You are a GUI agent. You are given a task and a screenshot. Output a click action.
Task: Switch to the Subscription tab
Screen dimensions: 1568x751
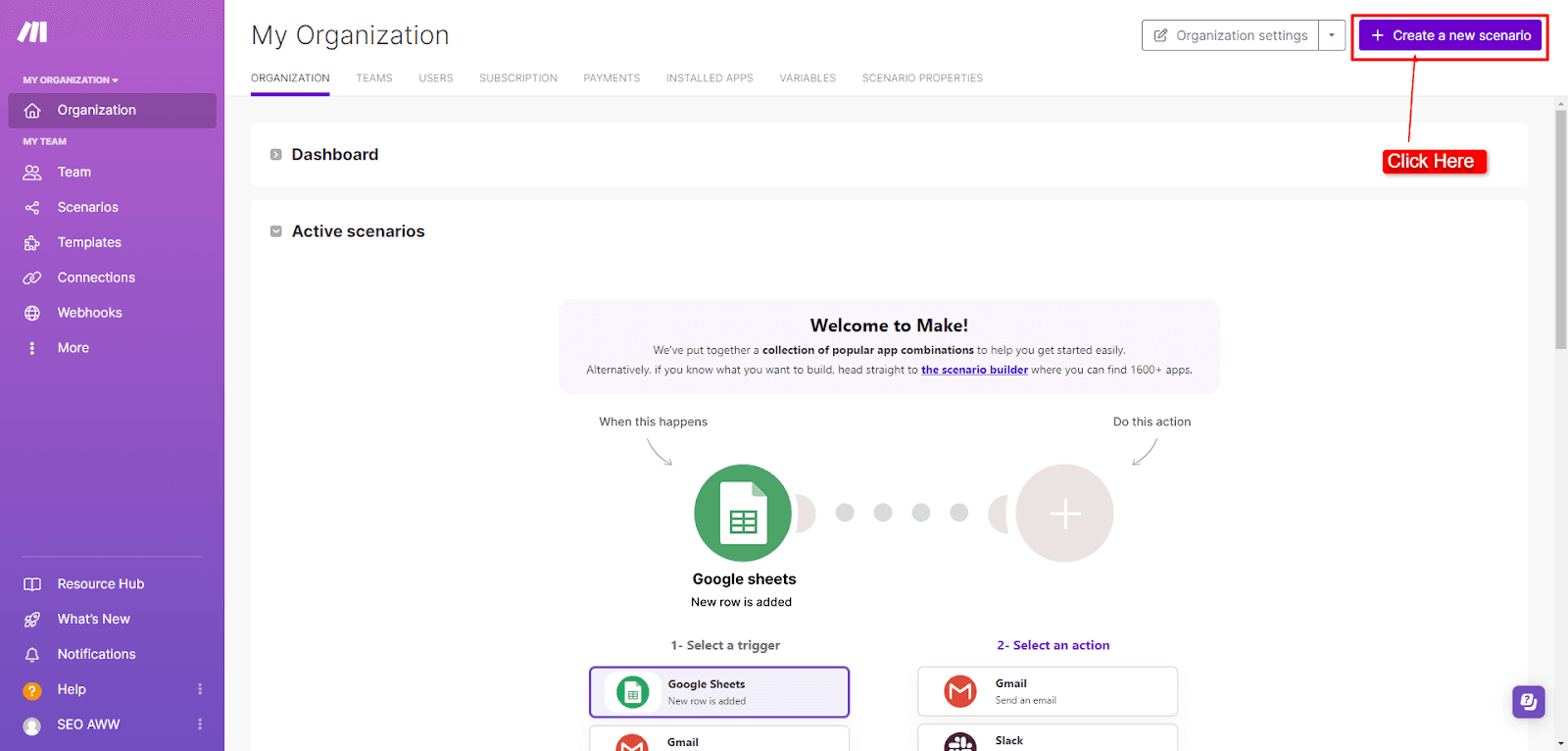click(518, 78)
